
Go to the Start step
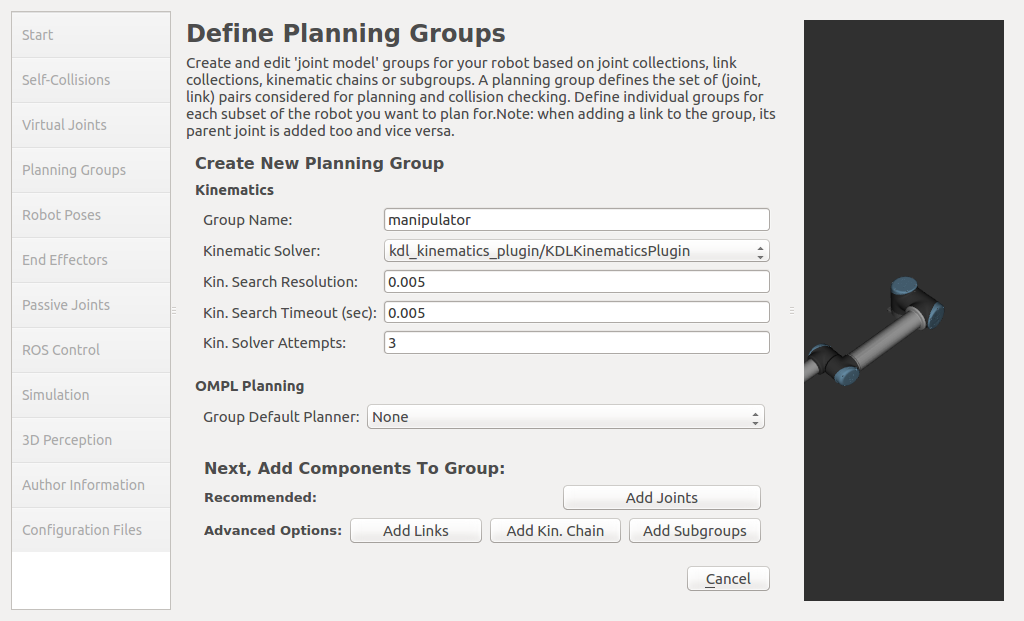91,35
